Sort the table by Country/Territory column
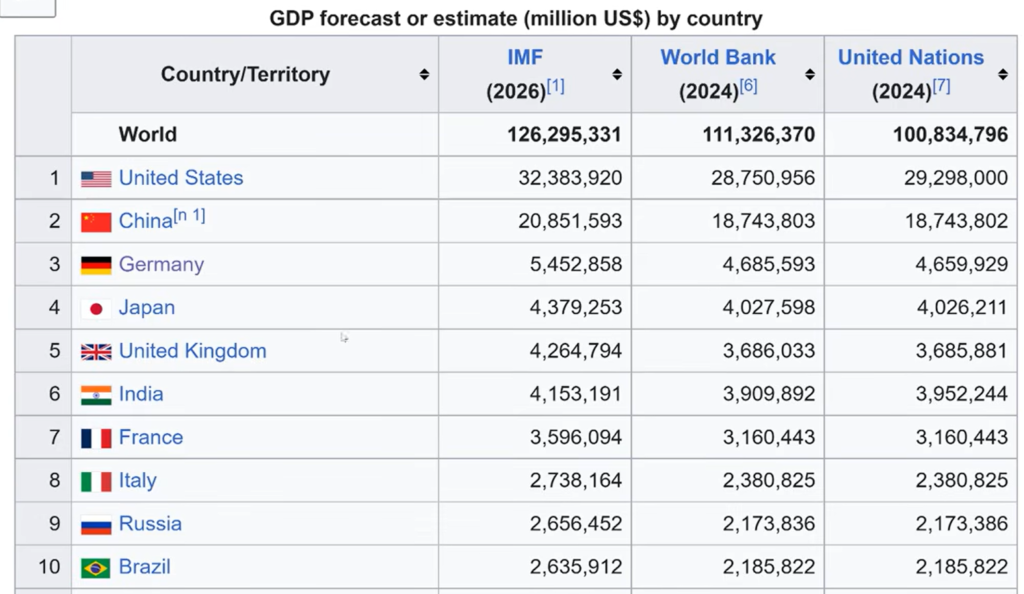Image resolution: width=1024 pixels, height=594 pixels. [424, 74]
